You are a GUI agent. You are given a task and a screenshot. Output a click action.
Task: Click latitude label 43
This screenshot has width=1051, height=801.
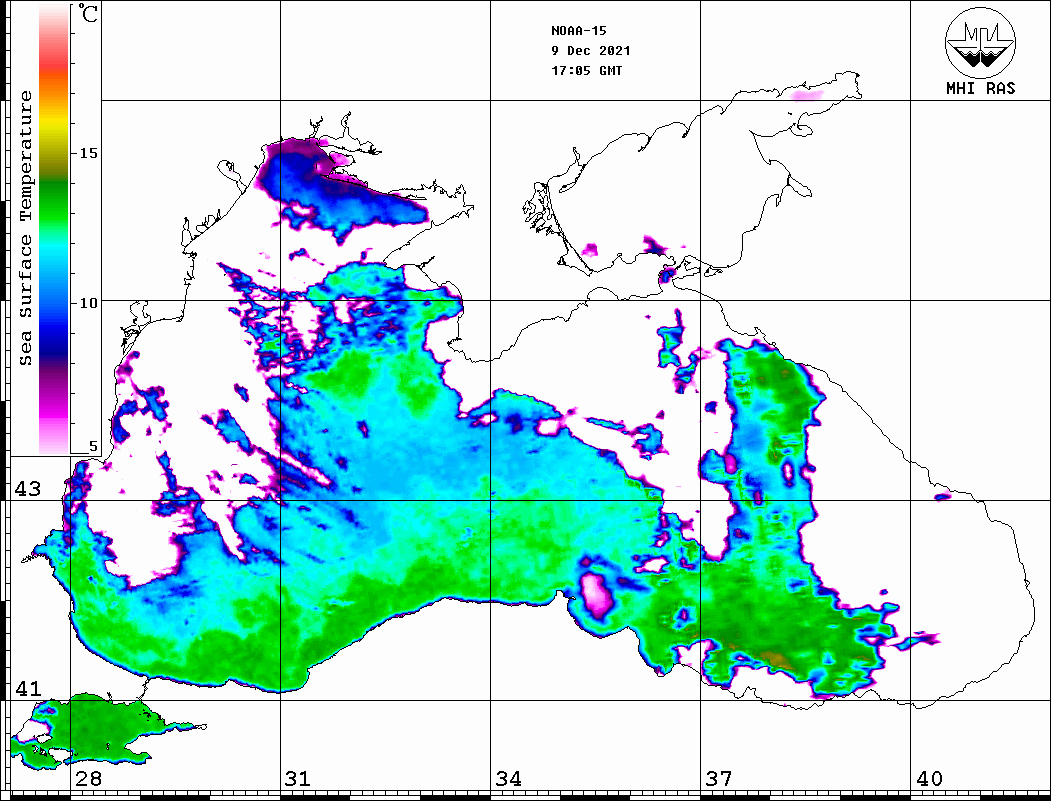click(x=27, y=489)
